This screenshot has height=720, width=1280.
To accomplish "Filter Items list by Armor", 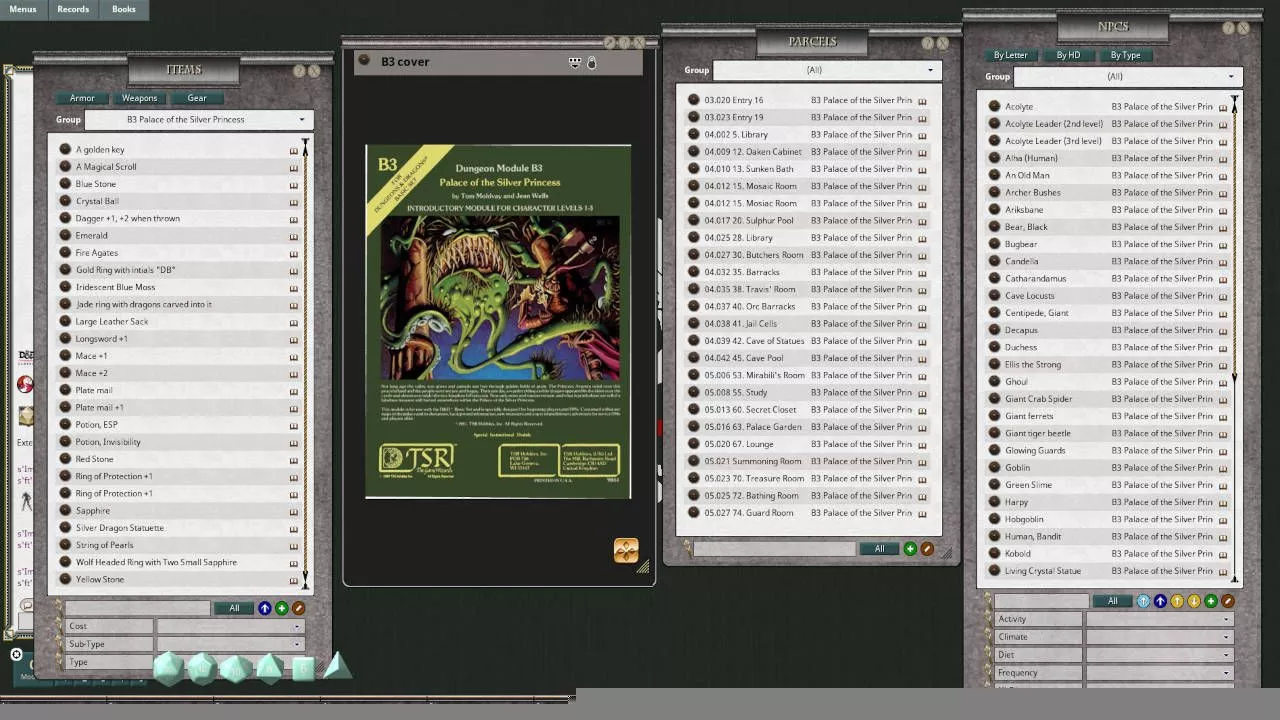I will (82, 98).
